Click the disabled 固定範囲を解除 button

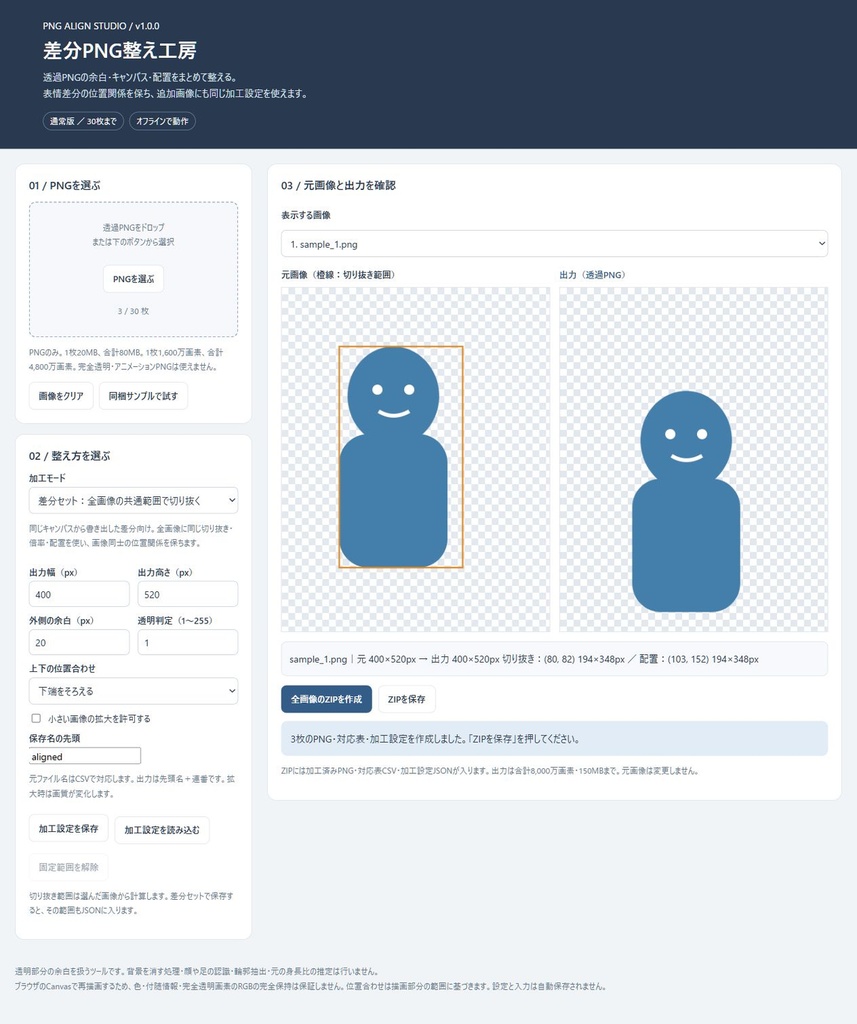pyautogui.click(x=69, y=867)
